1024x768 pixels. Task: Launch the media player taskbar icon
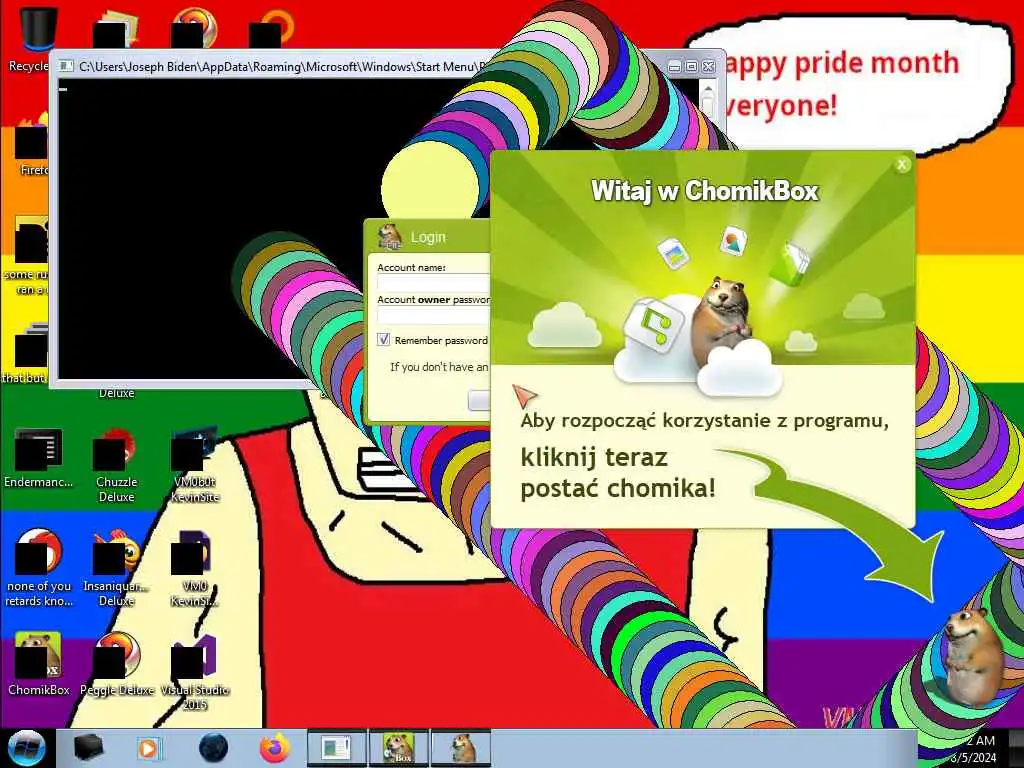coord(149,748)
